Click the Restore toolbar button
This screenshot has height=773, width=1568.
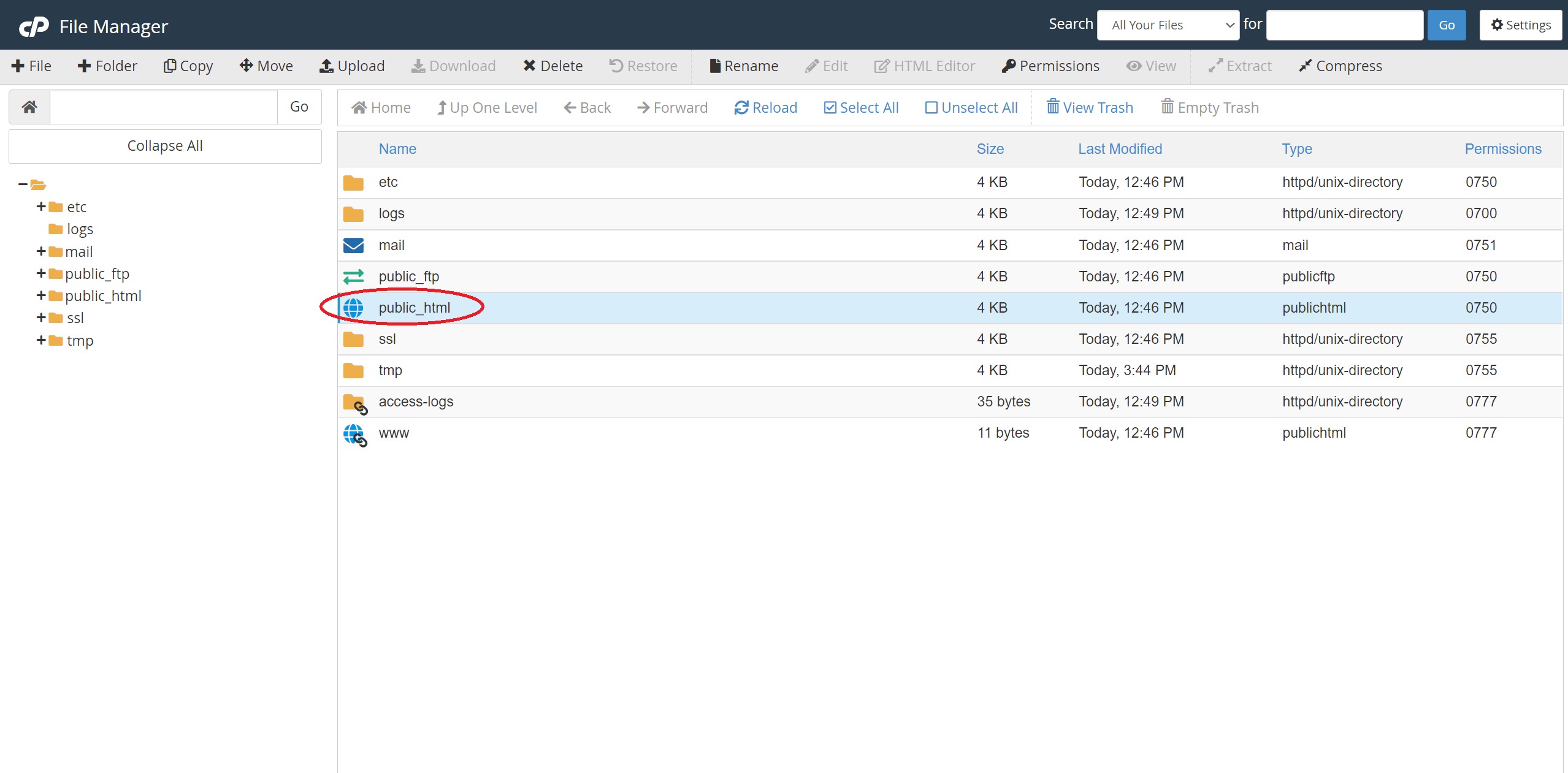click(x=643, y=66)
